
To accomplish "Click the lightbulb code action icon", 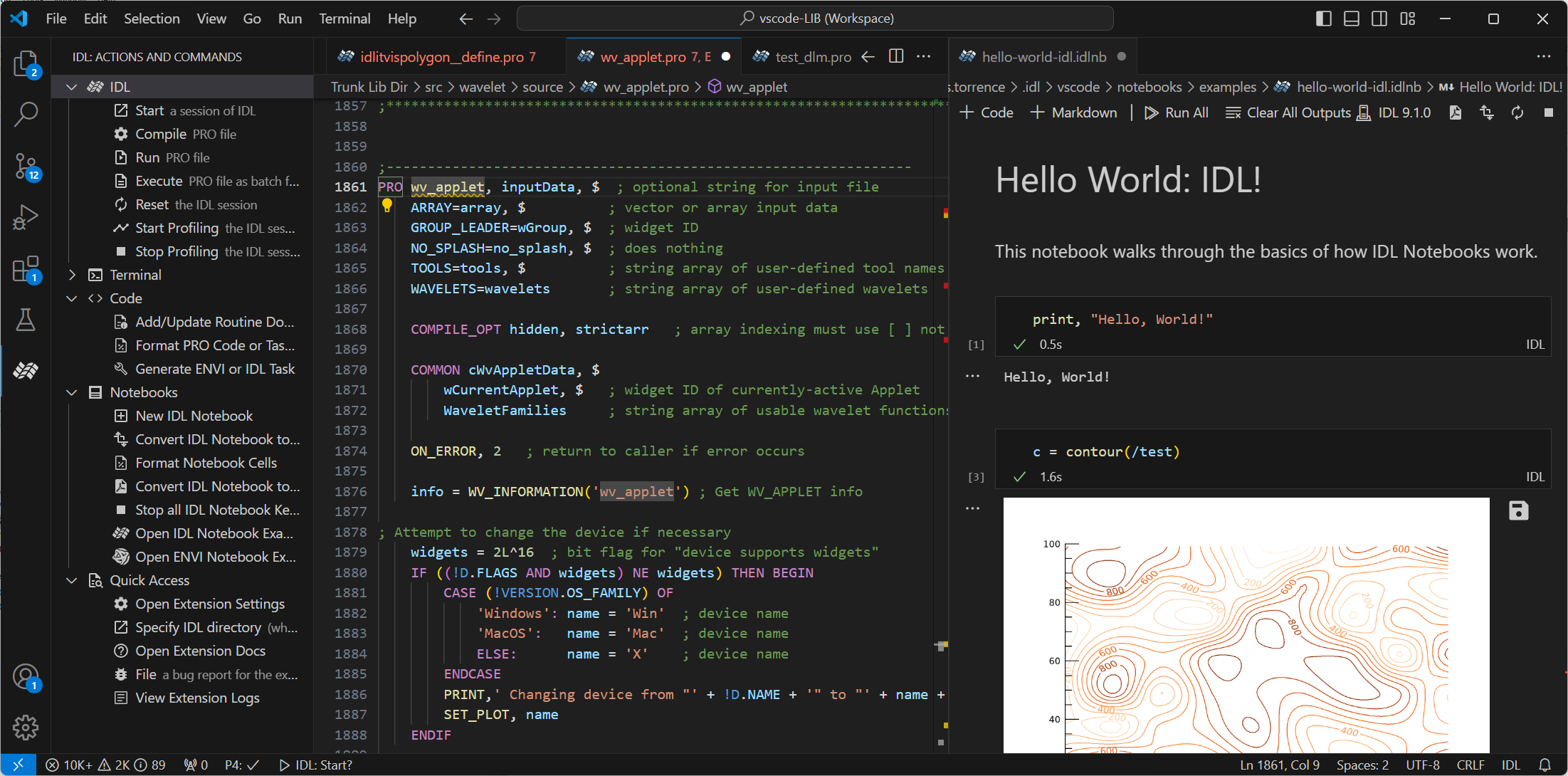I will pyautogui.click(x=387, y=206).
